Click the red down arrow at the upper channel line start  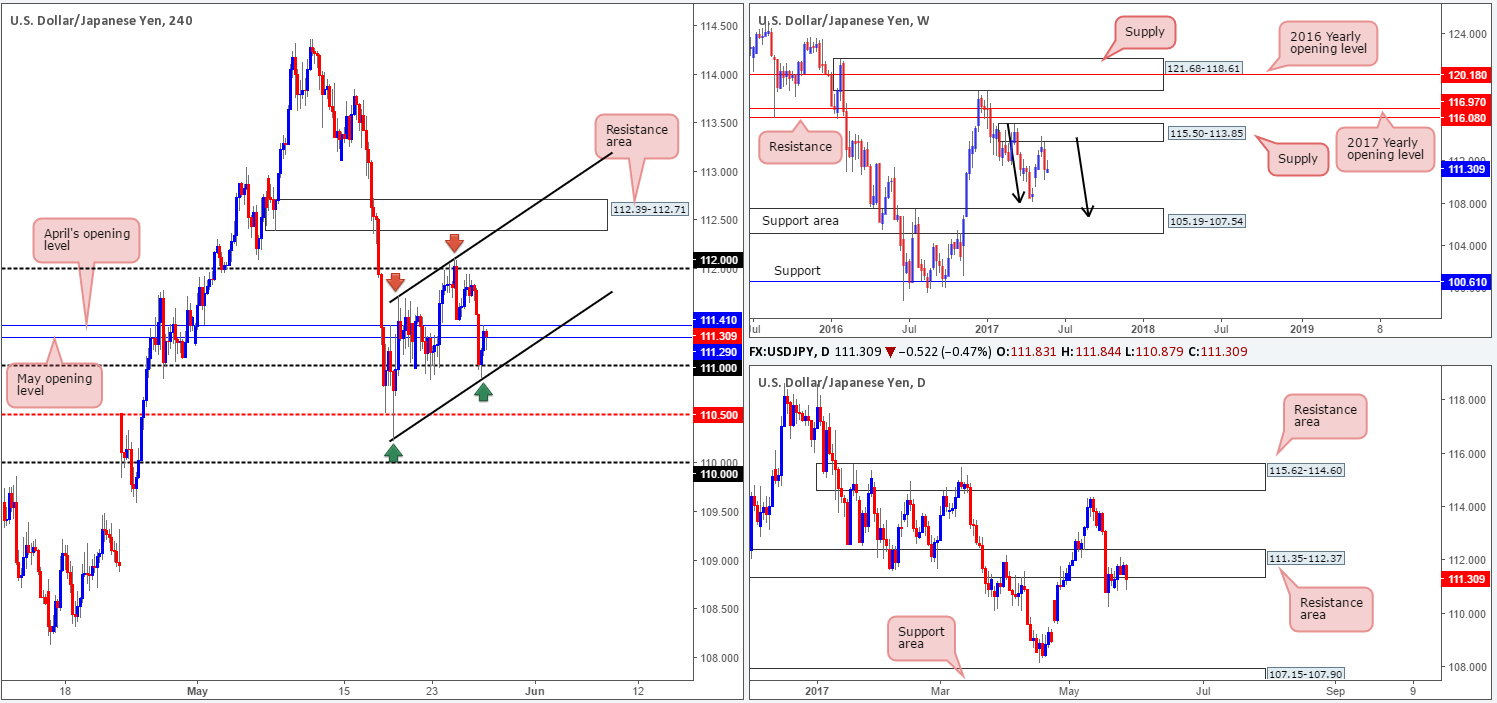point(394,282)
